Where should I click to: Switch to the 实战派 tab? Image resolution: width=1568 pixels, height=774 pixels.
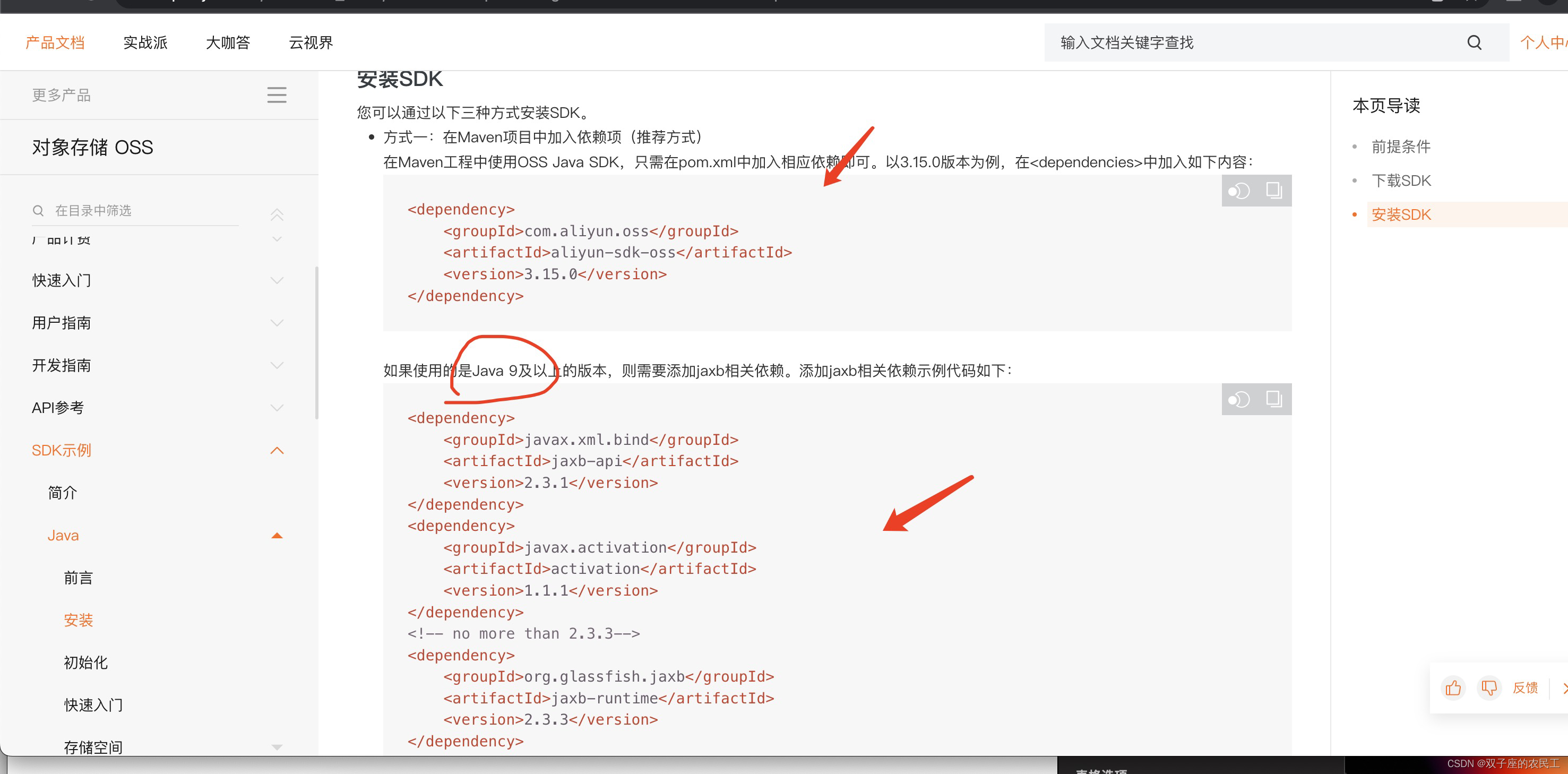click(x=145, y=42)
